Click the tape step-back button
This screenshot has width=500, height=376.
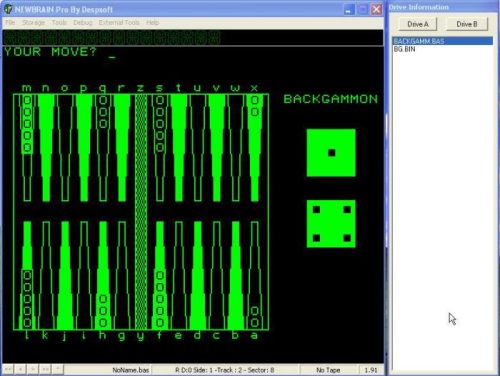[21, 369]
